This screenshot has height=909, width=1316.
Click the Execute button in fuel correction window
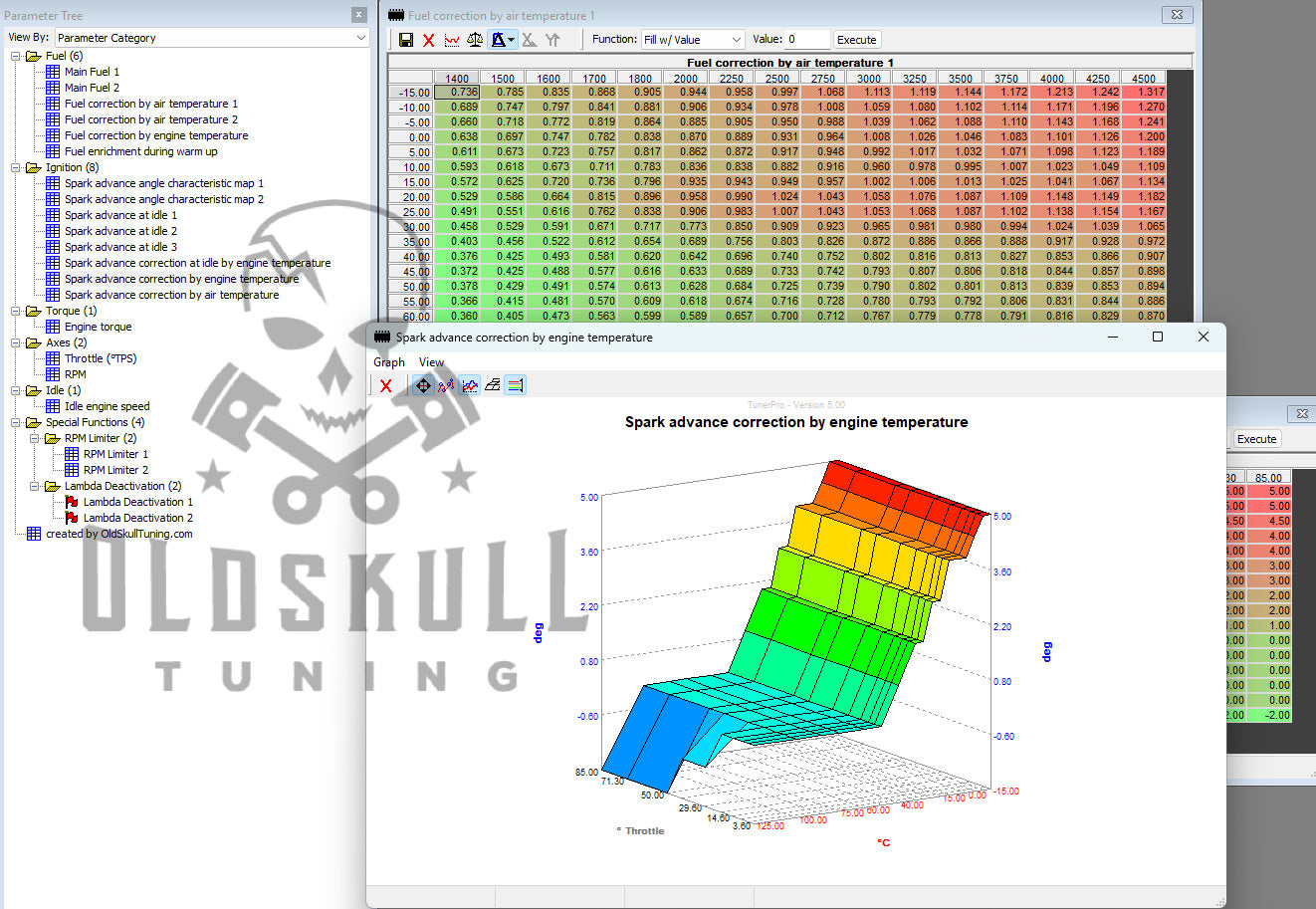click(856, 40)
